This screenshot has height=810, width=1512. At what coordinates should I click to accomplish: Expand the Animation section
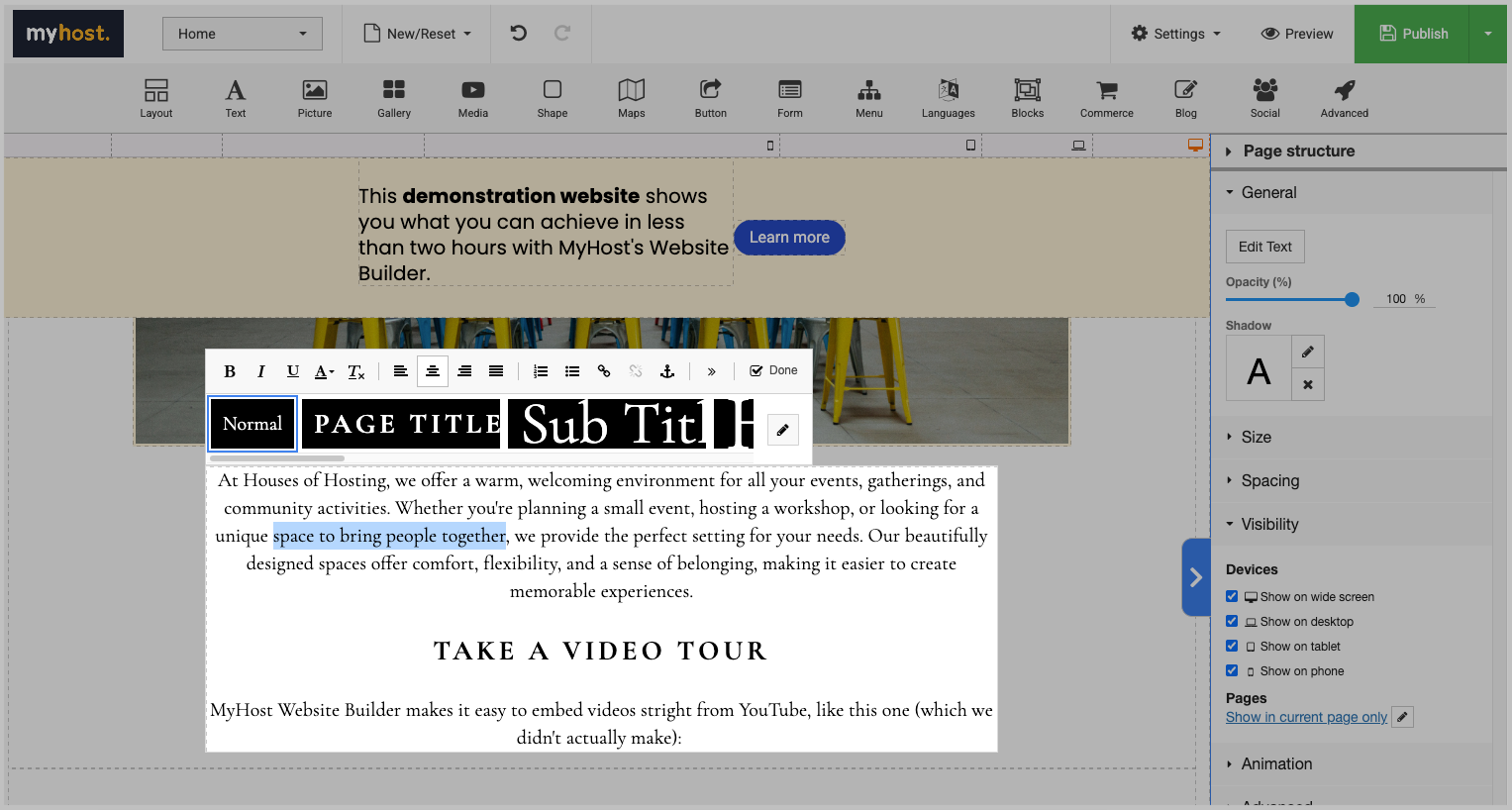[x=1276, y=763]
